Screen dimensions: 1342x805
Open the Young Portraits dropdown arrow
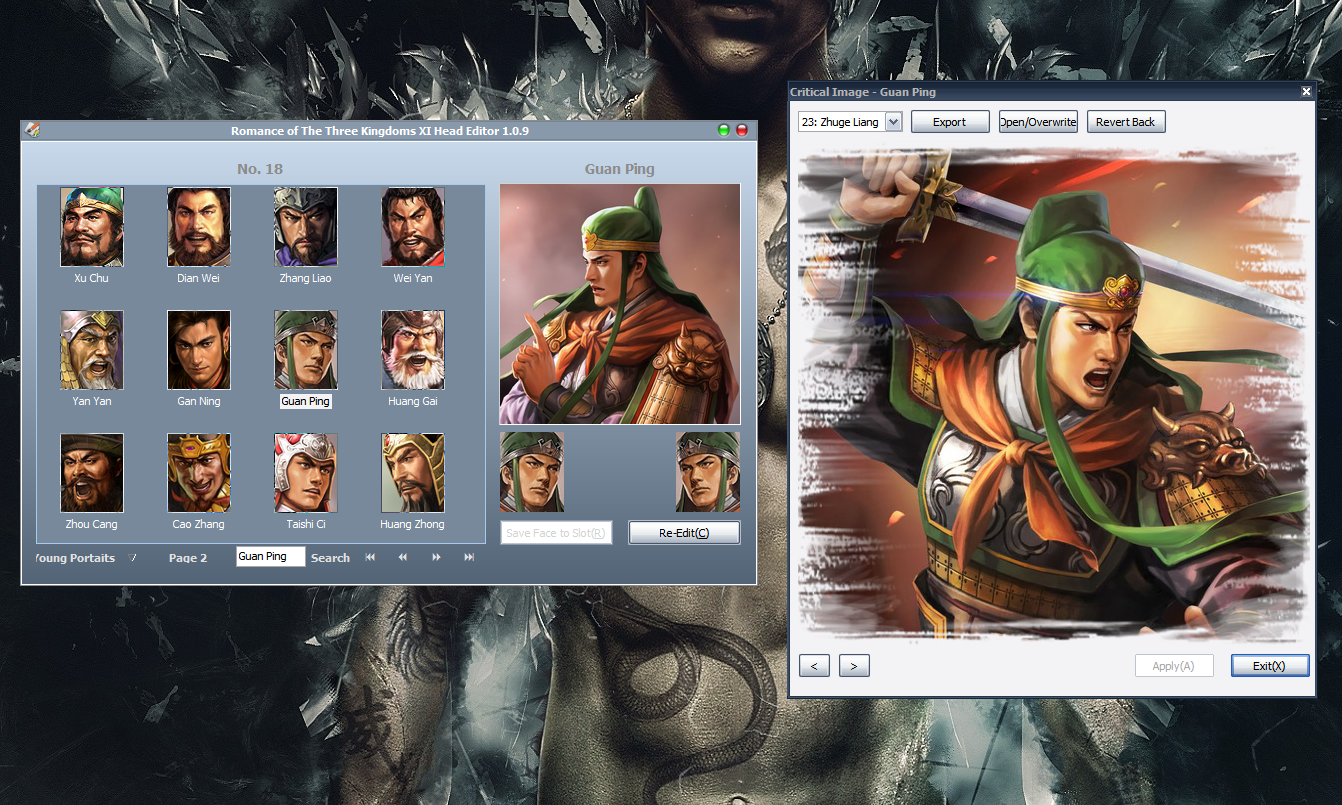[x=133, y=557]
